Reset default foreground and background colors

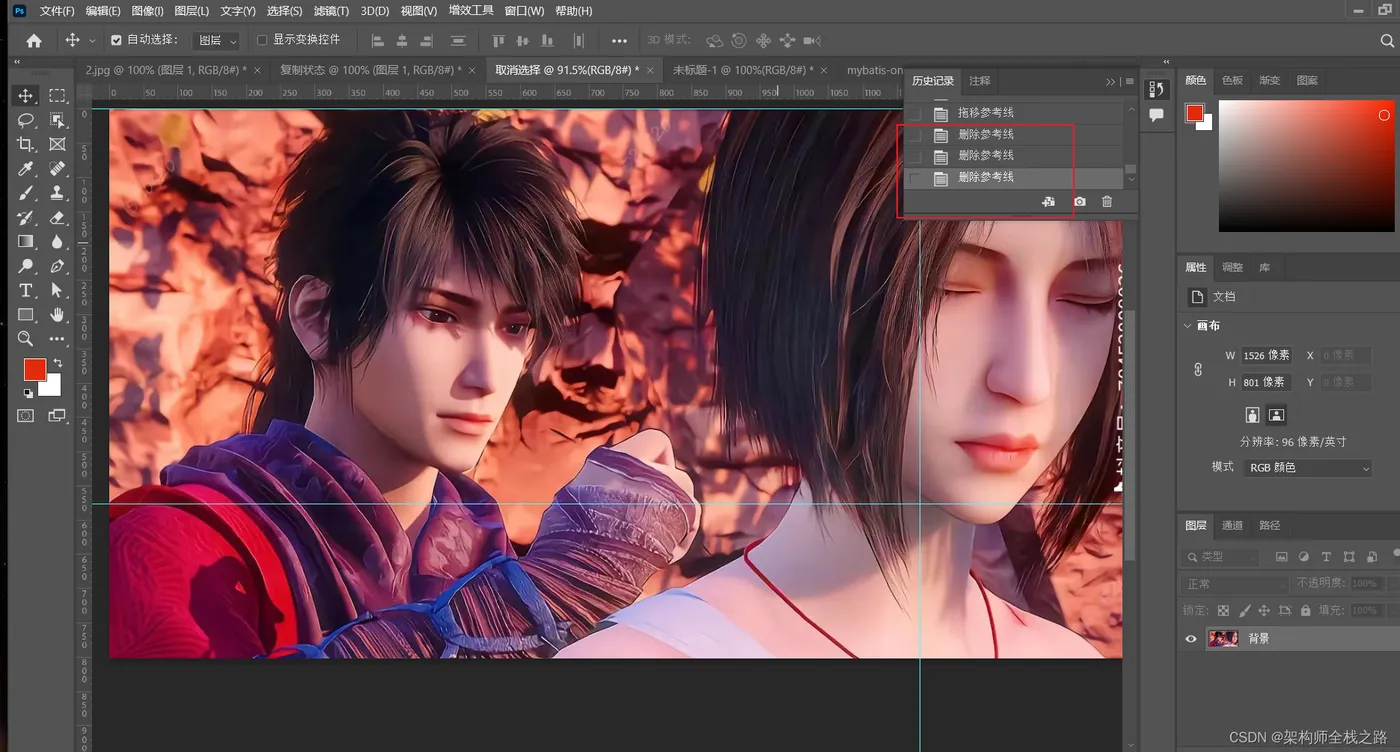pyautogui.click(x=28, y=394)
